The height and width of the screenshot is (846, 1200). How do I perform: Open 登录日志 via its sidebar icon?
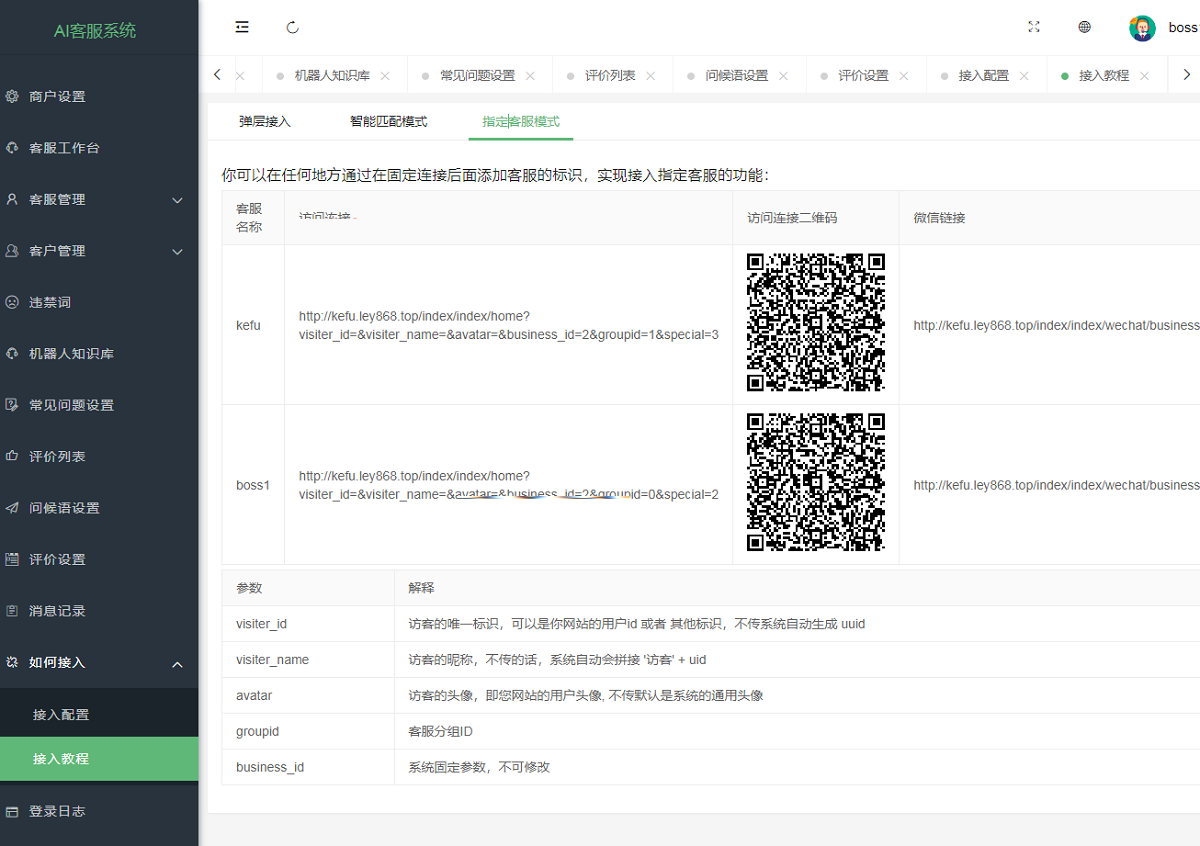coord(12,812)
